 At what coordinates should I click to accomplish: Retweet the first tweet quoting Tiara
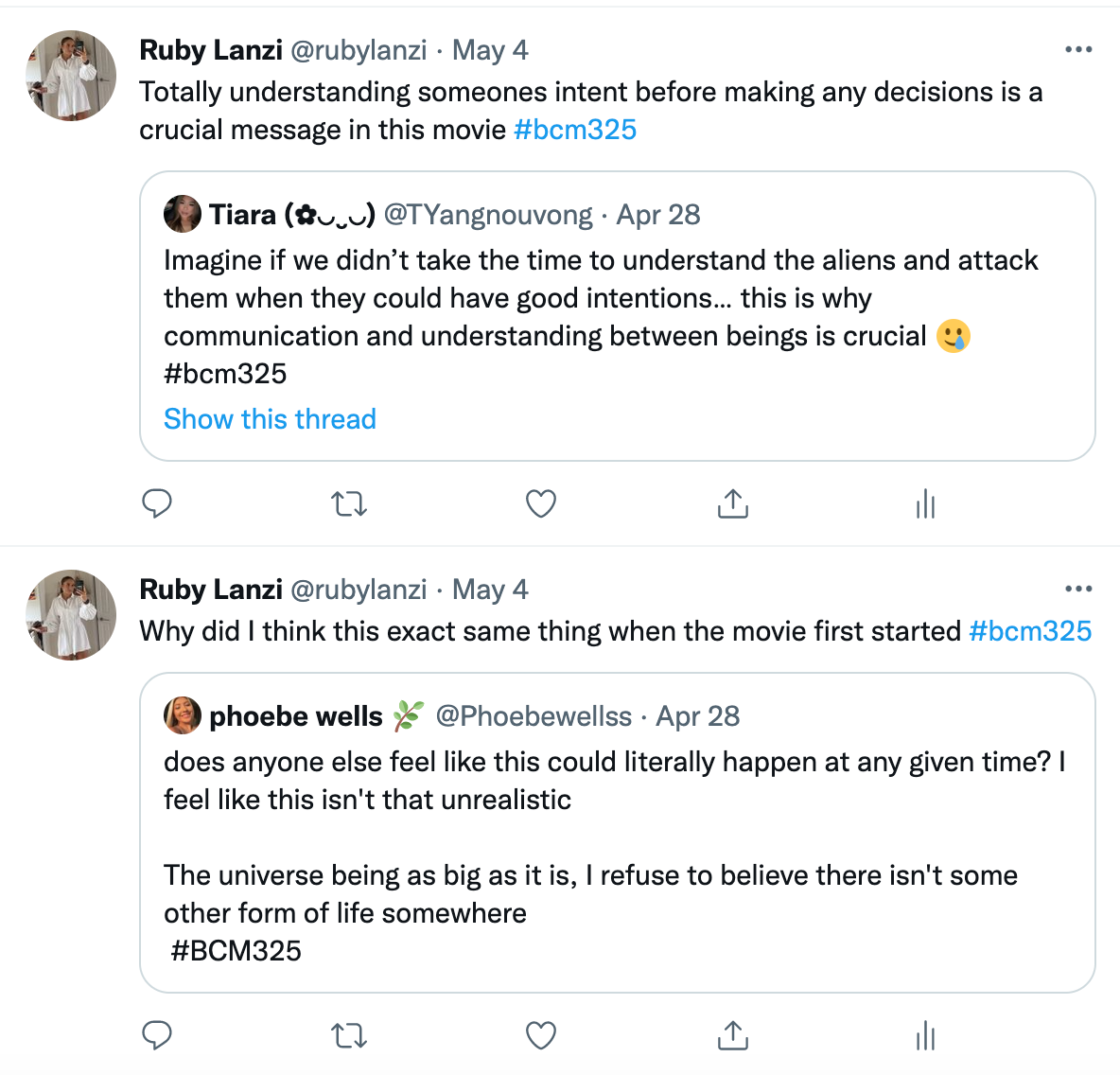pos(349,503)
